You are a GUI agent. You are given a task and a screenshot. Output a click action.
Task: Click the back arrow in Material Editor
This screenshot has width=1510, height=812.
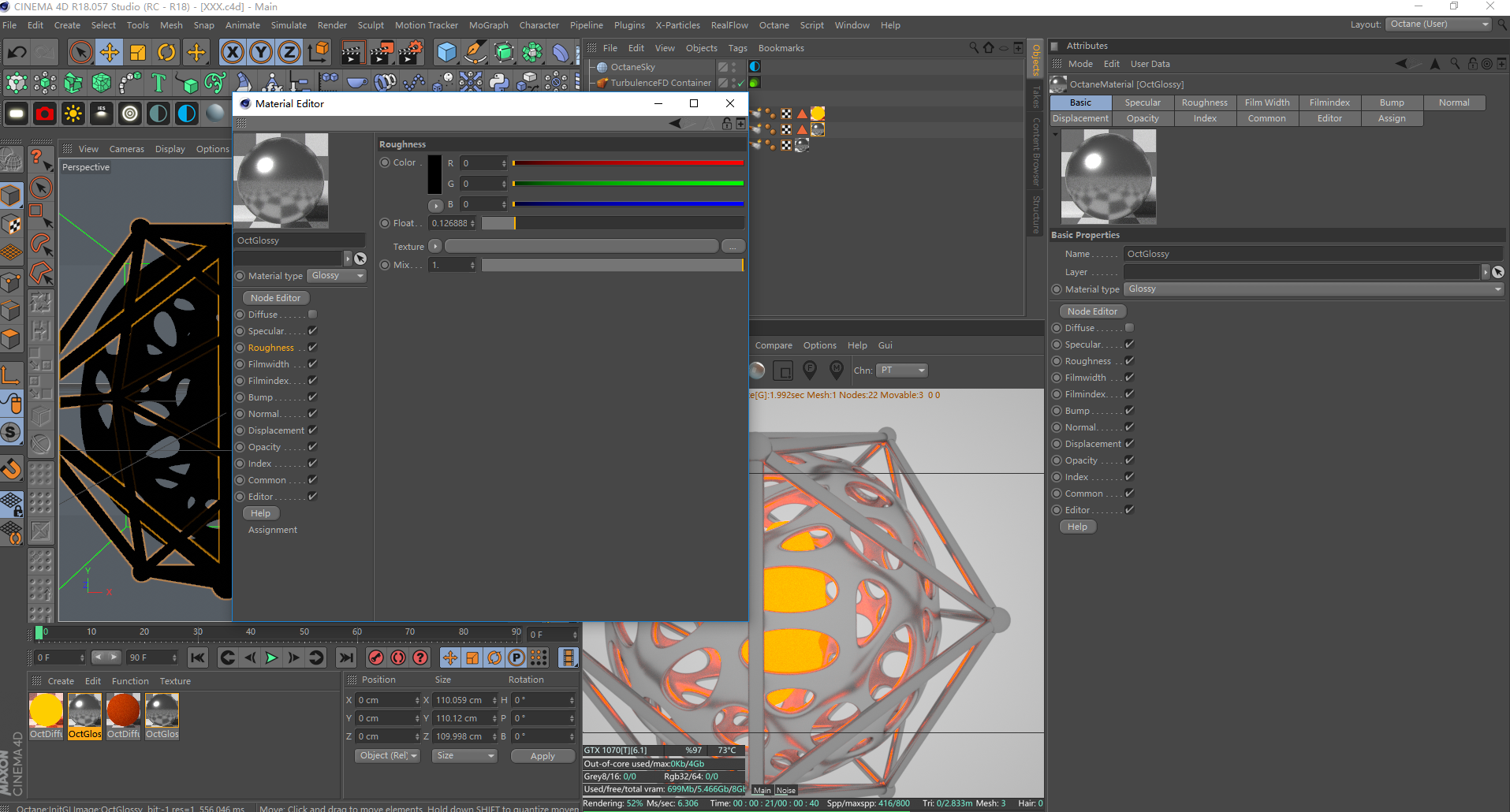675,124
